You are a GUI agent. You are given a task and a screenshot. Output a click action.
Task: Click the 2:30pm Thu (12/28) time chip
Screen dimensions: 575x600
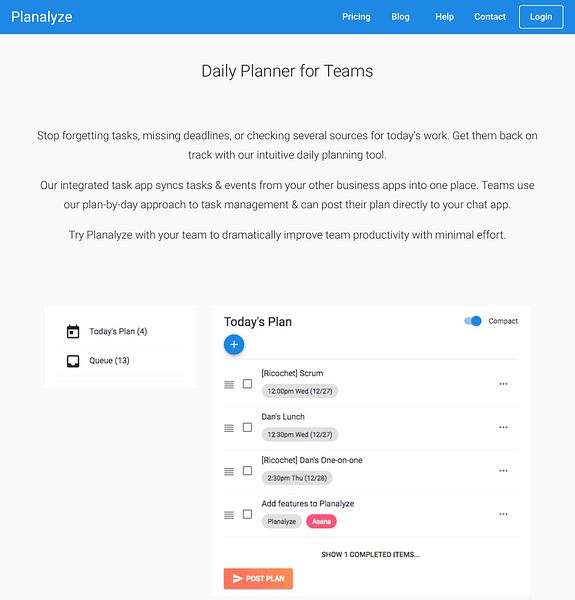click(297, 478)
